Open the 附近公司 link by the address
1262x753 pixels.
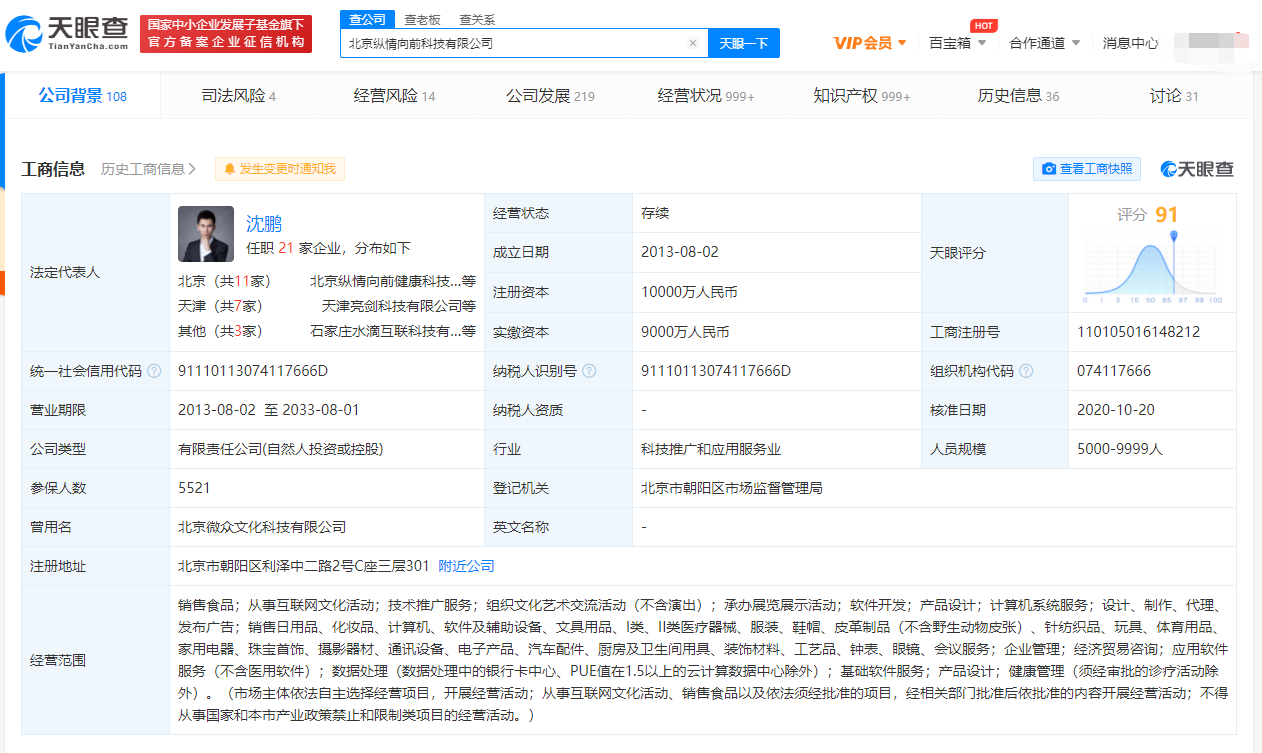pyautogui.click(x=466, y=566)
